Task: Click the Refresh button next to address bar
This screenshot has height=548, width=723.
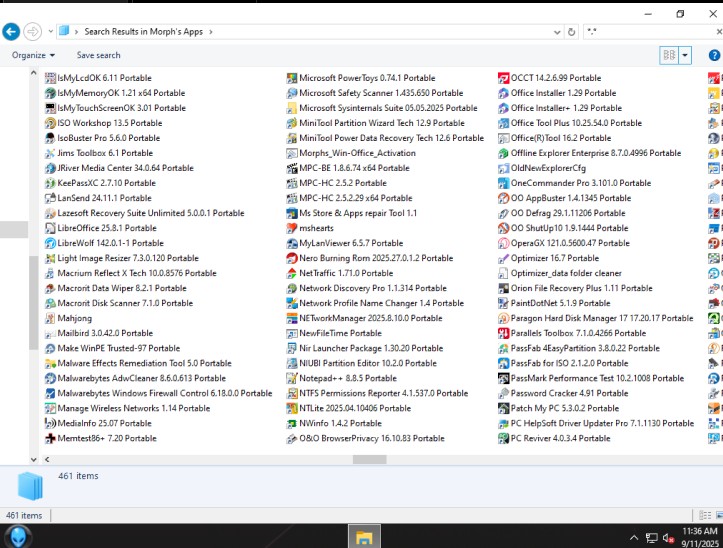Action: tap(571, 32)
